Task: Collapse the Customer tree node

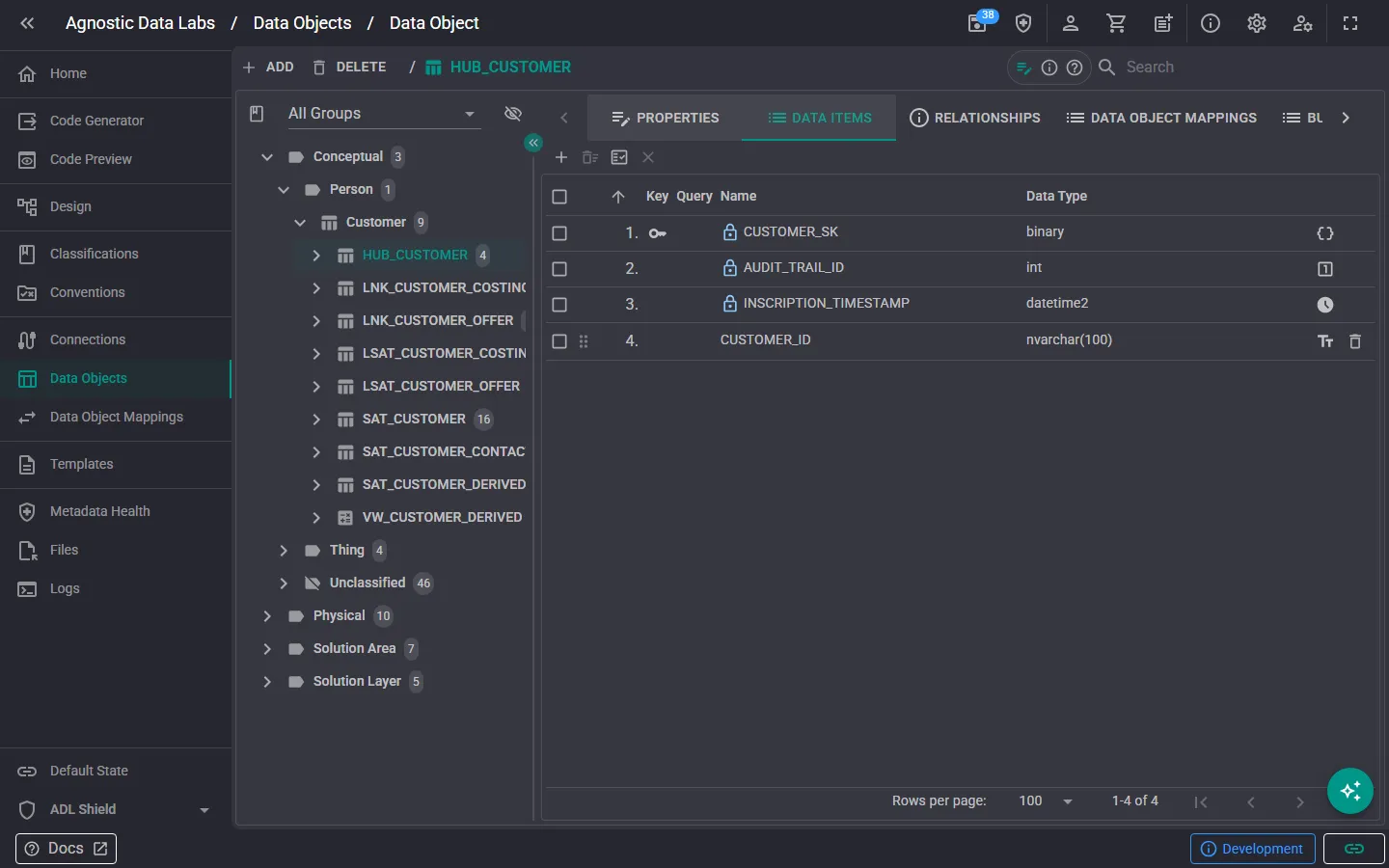Action: pyautogui.click(x=300, y=223)
